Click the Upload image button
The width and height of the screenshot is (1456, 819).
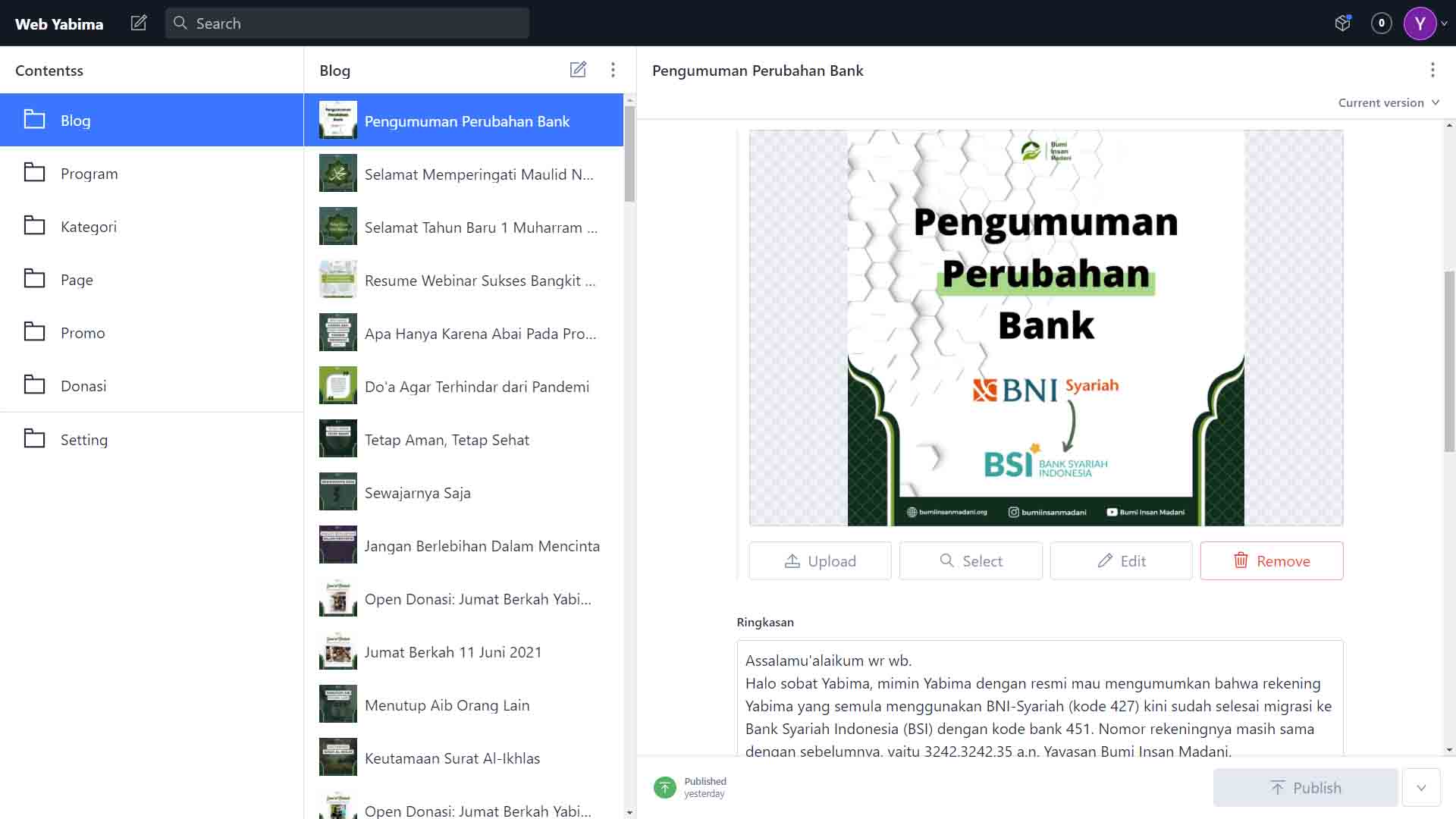[820, 561]
